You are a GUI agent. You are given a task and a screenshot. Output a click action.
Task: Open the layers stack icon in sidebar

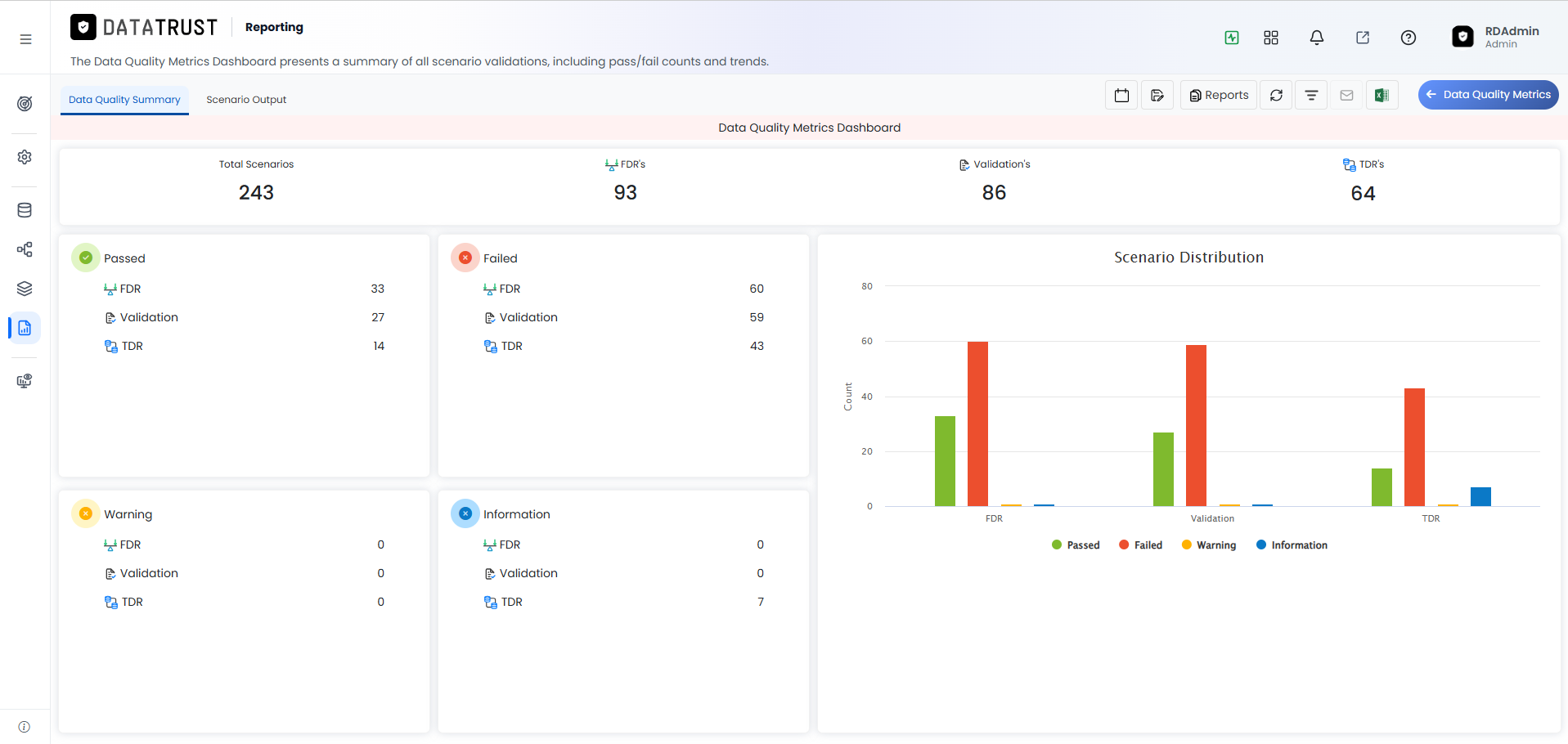[x=25, y=289]
